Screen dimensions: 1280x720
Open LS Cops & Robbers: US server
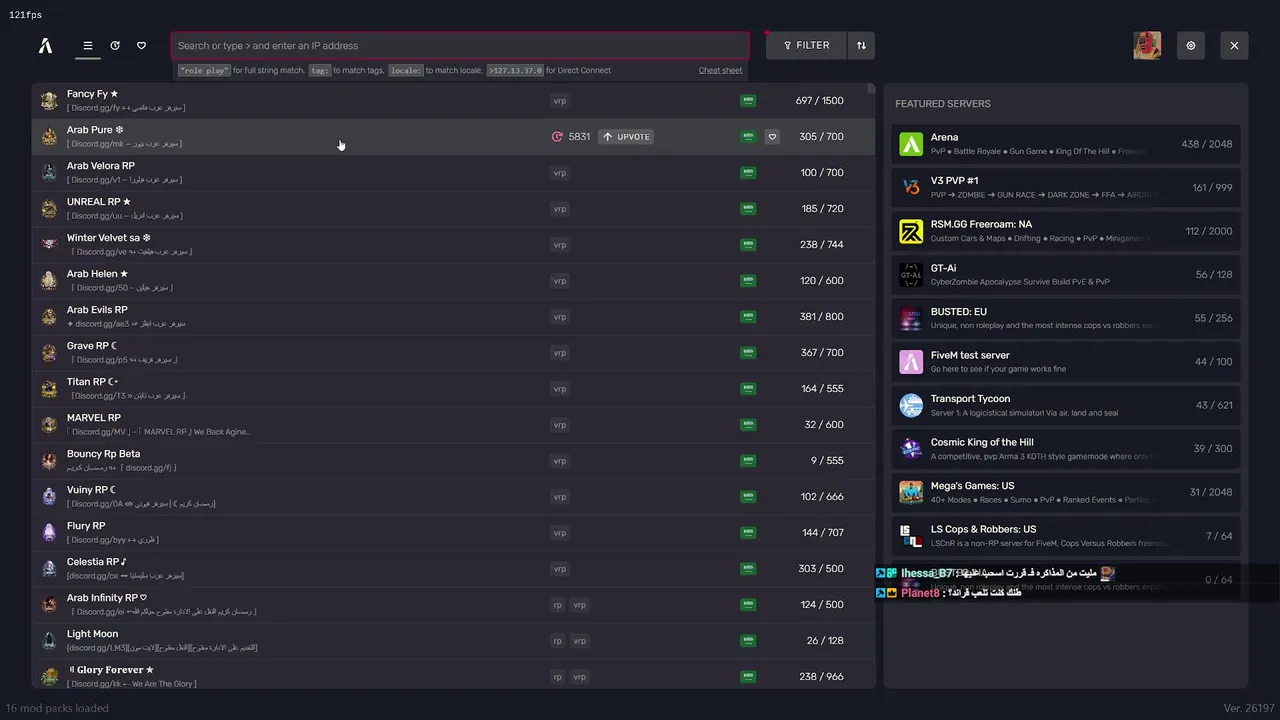click(1066, 535)
